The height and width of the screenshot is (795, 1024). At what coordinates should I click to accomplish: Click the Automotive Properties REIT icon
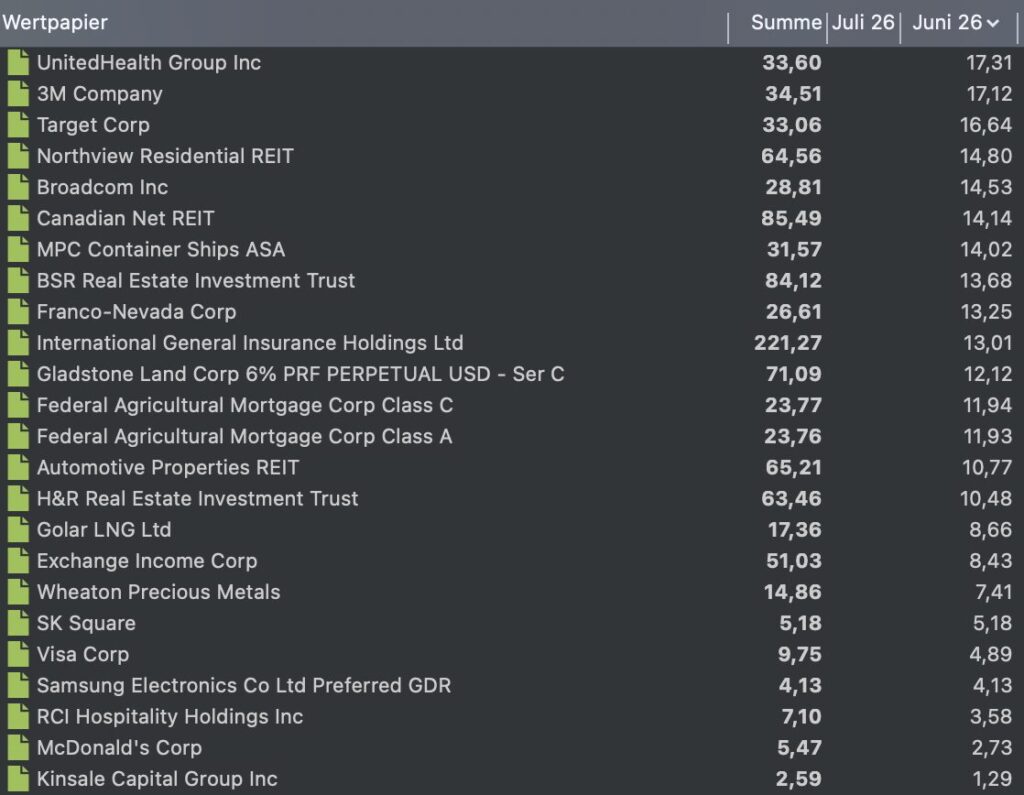click(18, 468)
